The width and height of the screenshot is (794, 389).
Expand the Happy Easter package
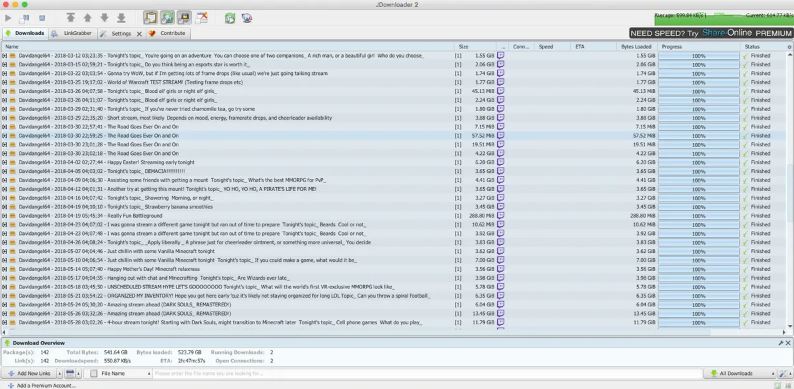click(5, 163)
